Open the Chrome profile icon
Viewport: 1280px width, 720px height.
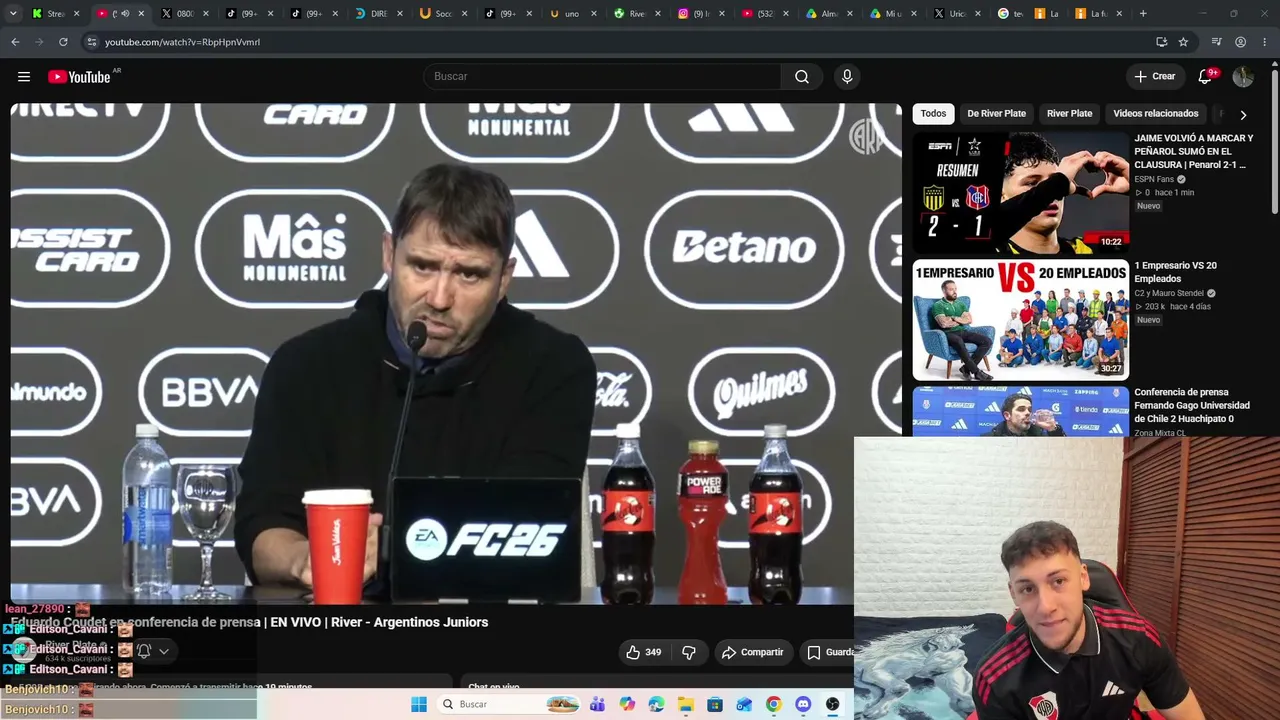(x=1240, y=42)
